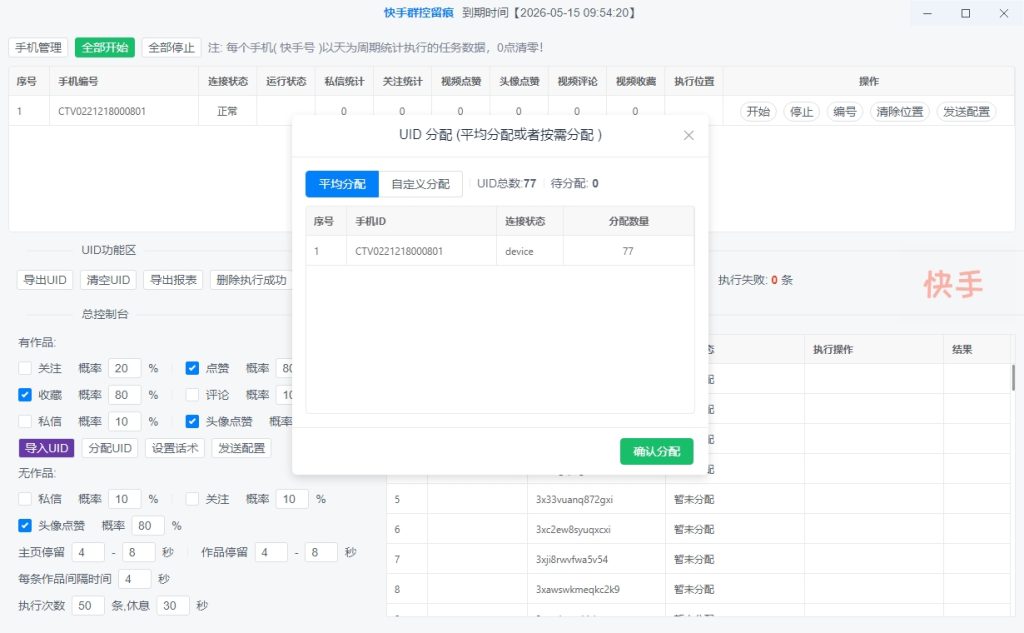This screenshot has width=1024, height=633.
Task: Click the 全部开始 start-all button
Action: pos(105,47)
